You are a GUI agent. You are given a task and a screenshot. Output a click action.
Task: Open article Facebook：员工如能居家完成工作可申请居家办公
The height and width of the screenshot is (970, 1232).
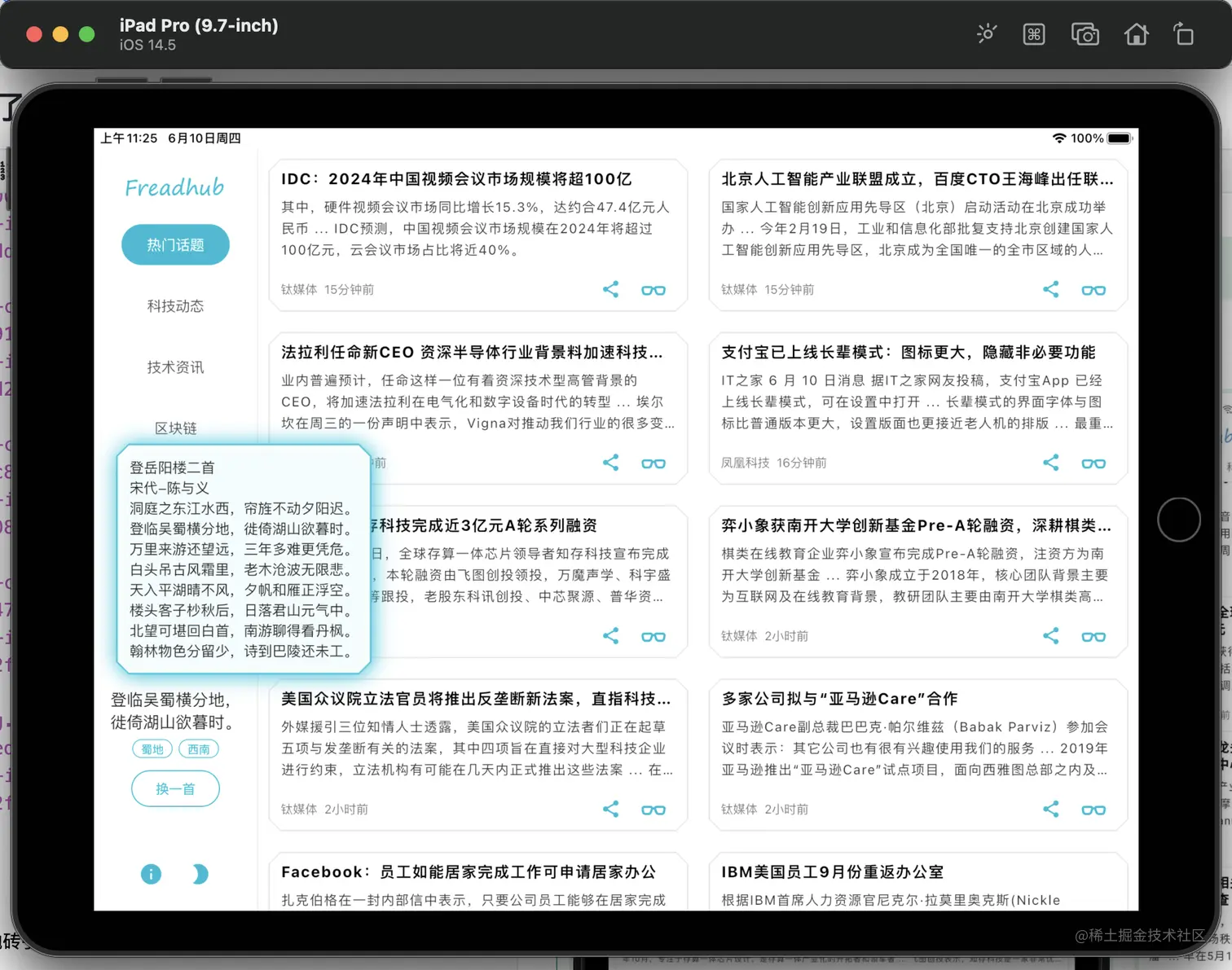pos(478,882)
